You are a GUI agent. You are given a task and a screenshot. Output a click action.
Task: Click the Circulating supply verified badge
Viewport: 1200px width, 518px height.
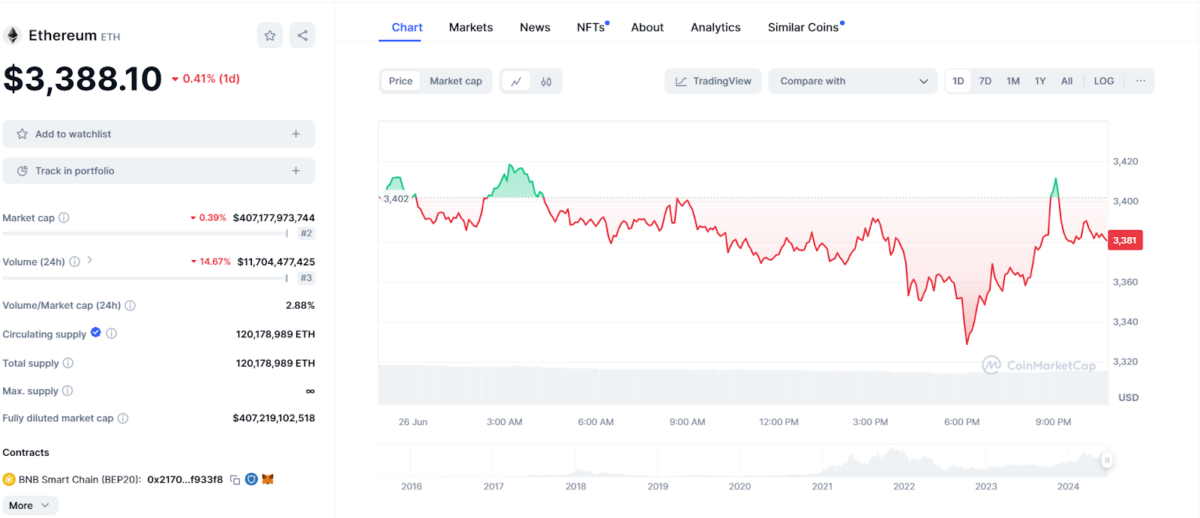point(96,333)
